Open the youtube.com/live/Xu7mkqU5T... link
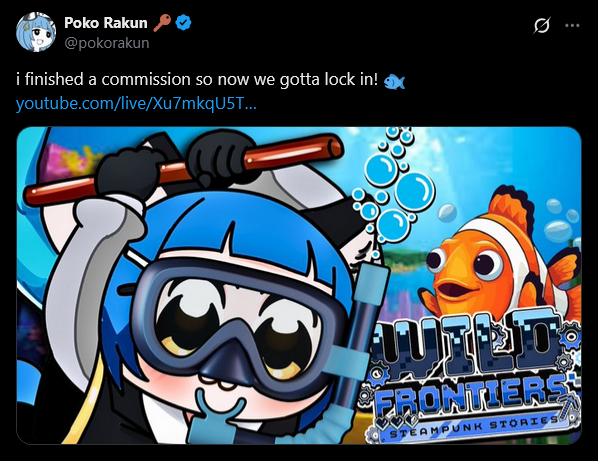 (136, 103)
